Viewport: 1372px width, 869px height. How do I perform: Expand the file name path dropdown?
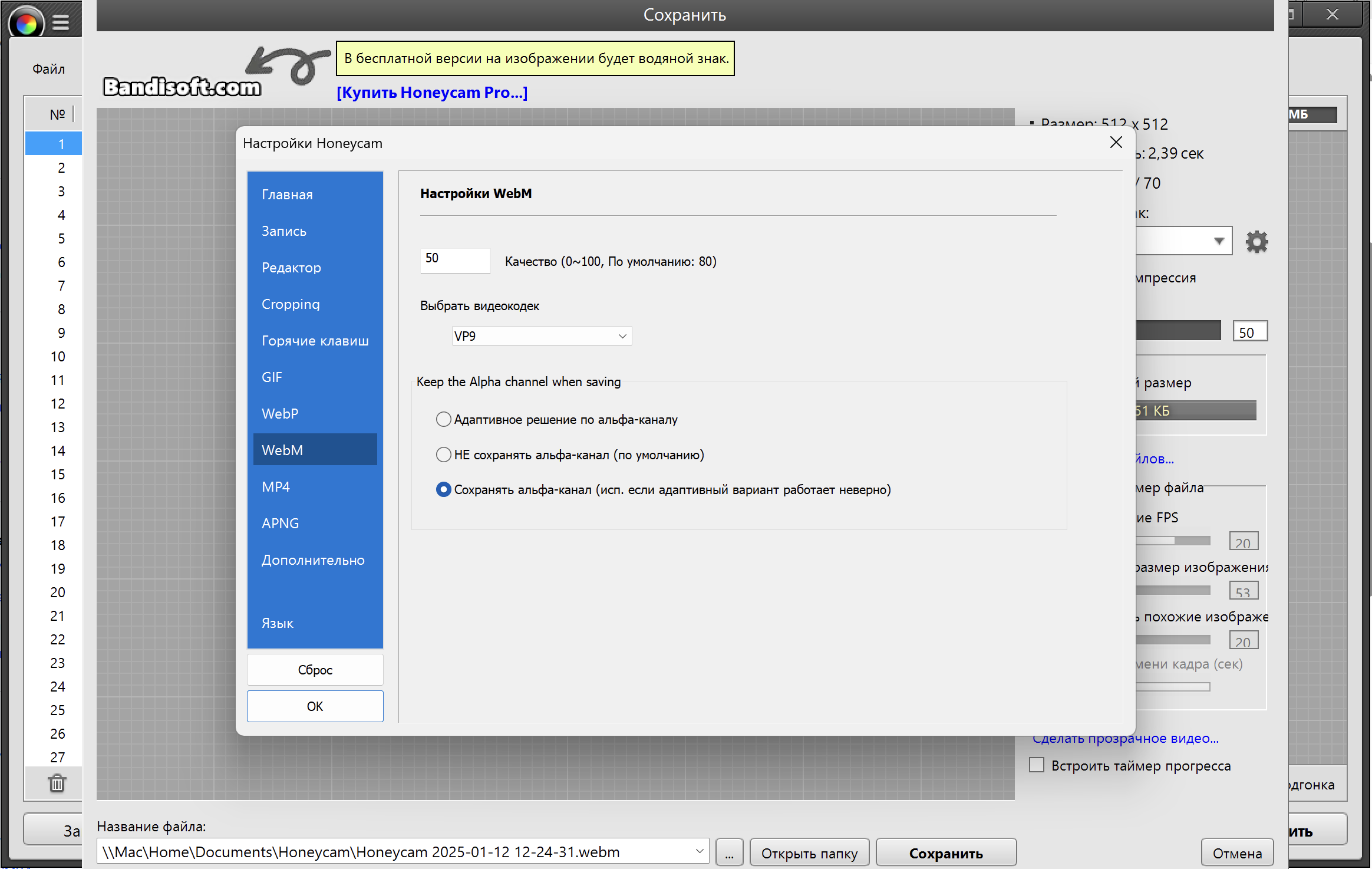(699, 852)
